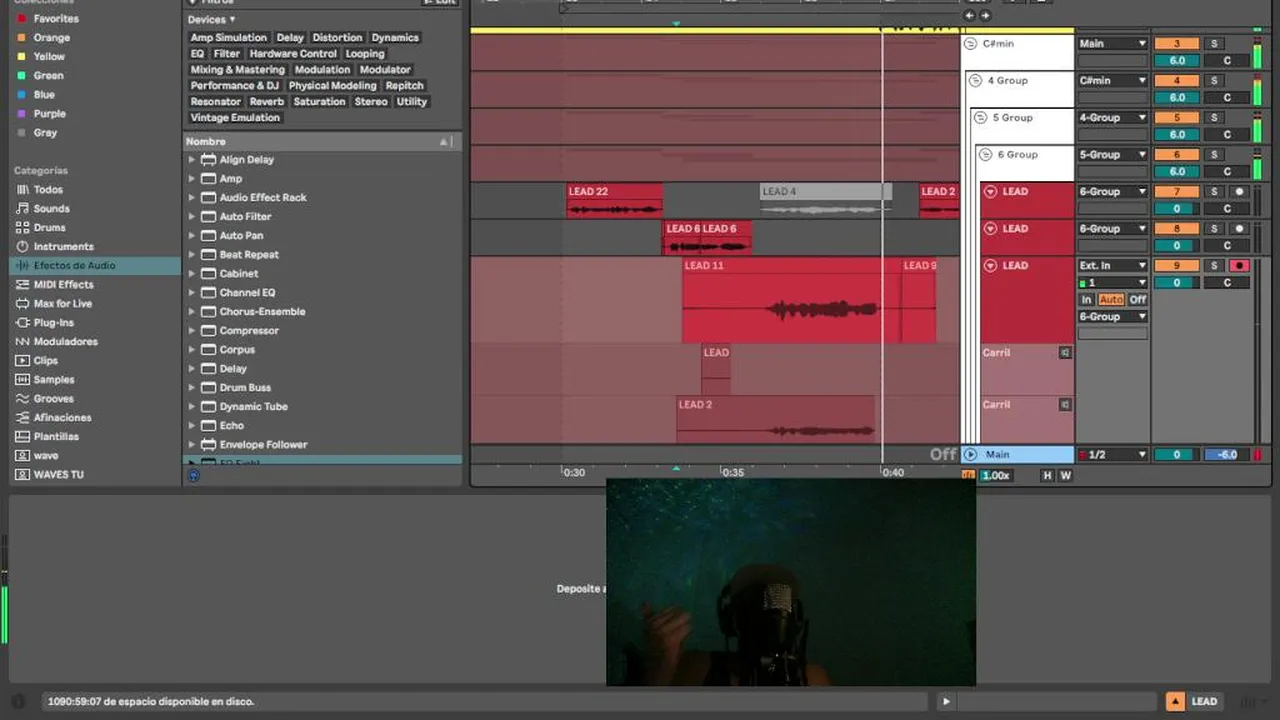Image resolution: width=1280 pixels, height=720 pixels.
Task: Select the Favorites collection
Action: [x=56, y=18]
